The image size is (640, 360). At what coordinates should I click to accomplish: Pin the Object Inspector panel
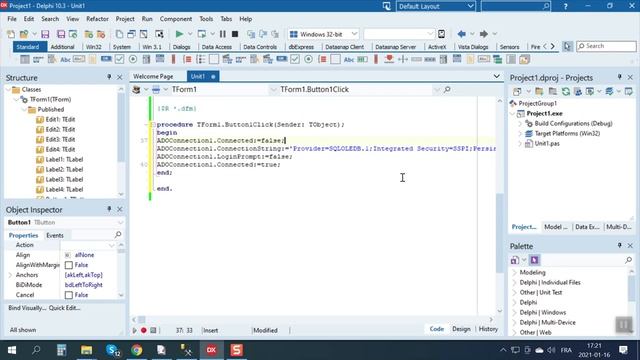click(109, 209)
